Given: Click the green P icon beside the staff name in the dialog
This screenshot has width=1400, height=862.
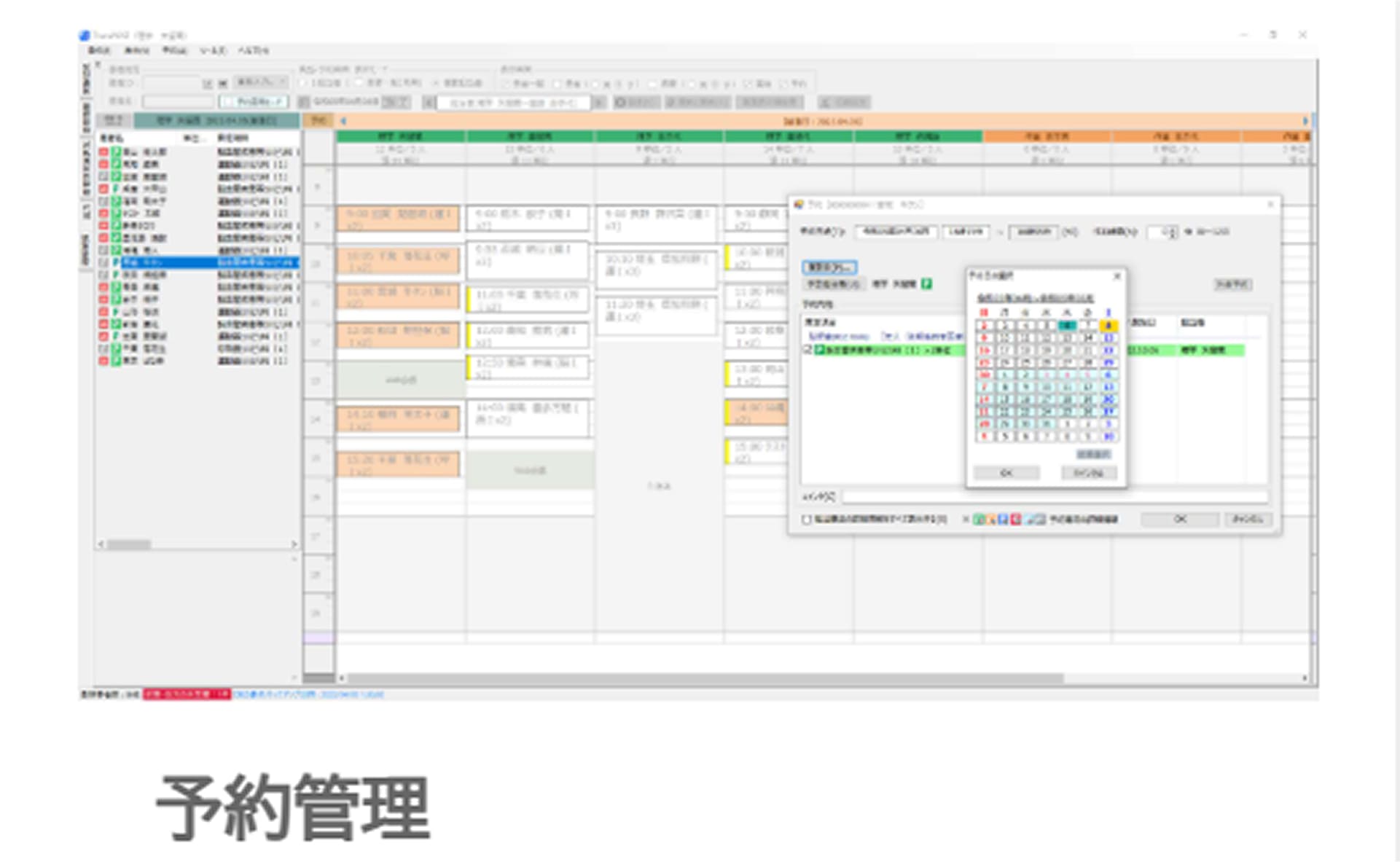Looking at the screenshot, I should pos(926,284).
